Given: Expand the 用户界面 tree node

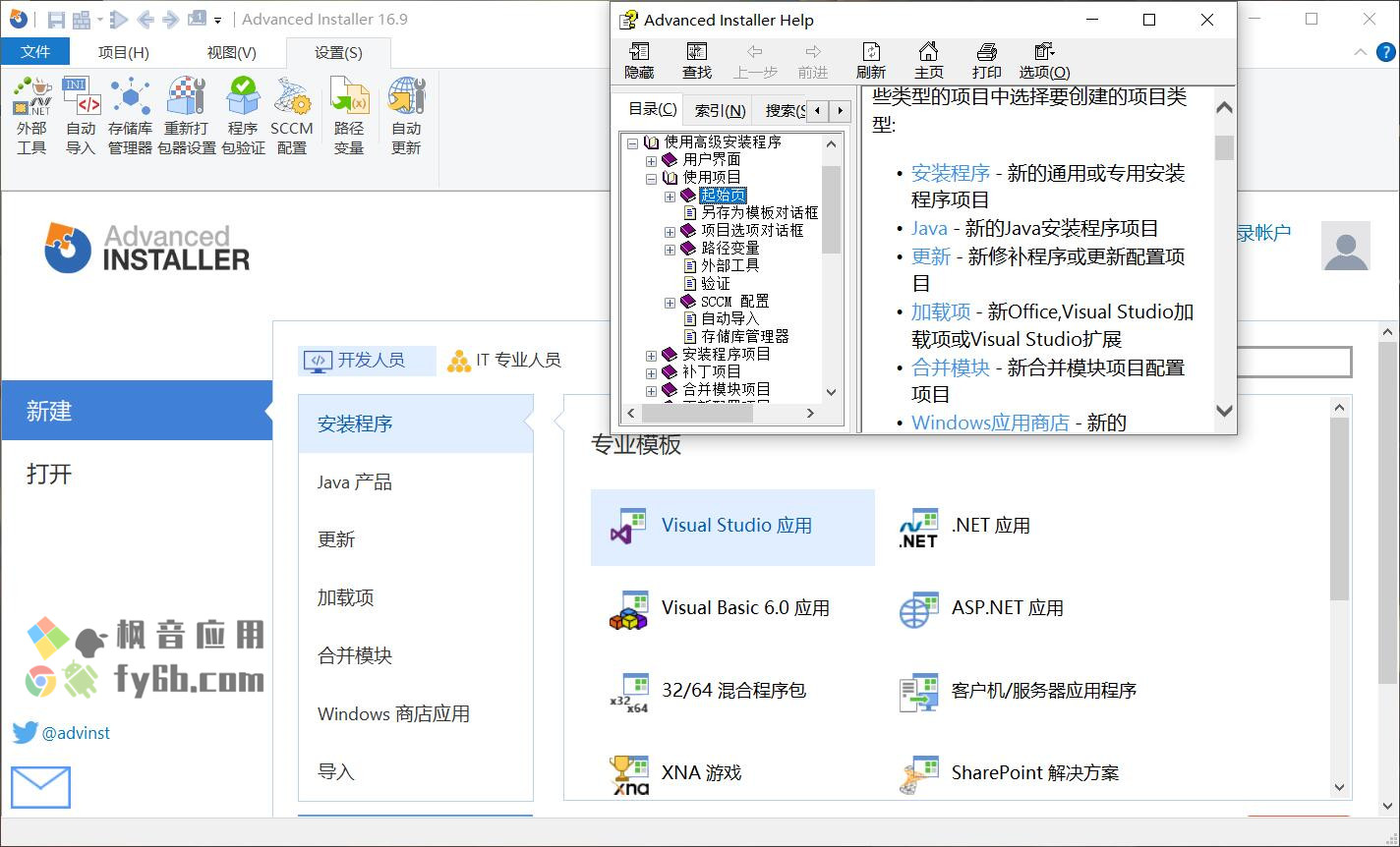Looking at the screenshot, I should (651, 160).
